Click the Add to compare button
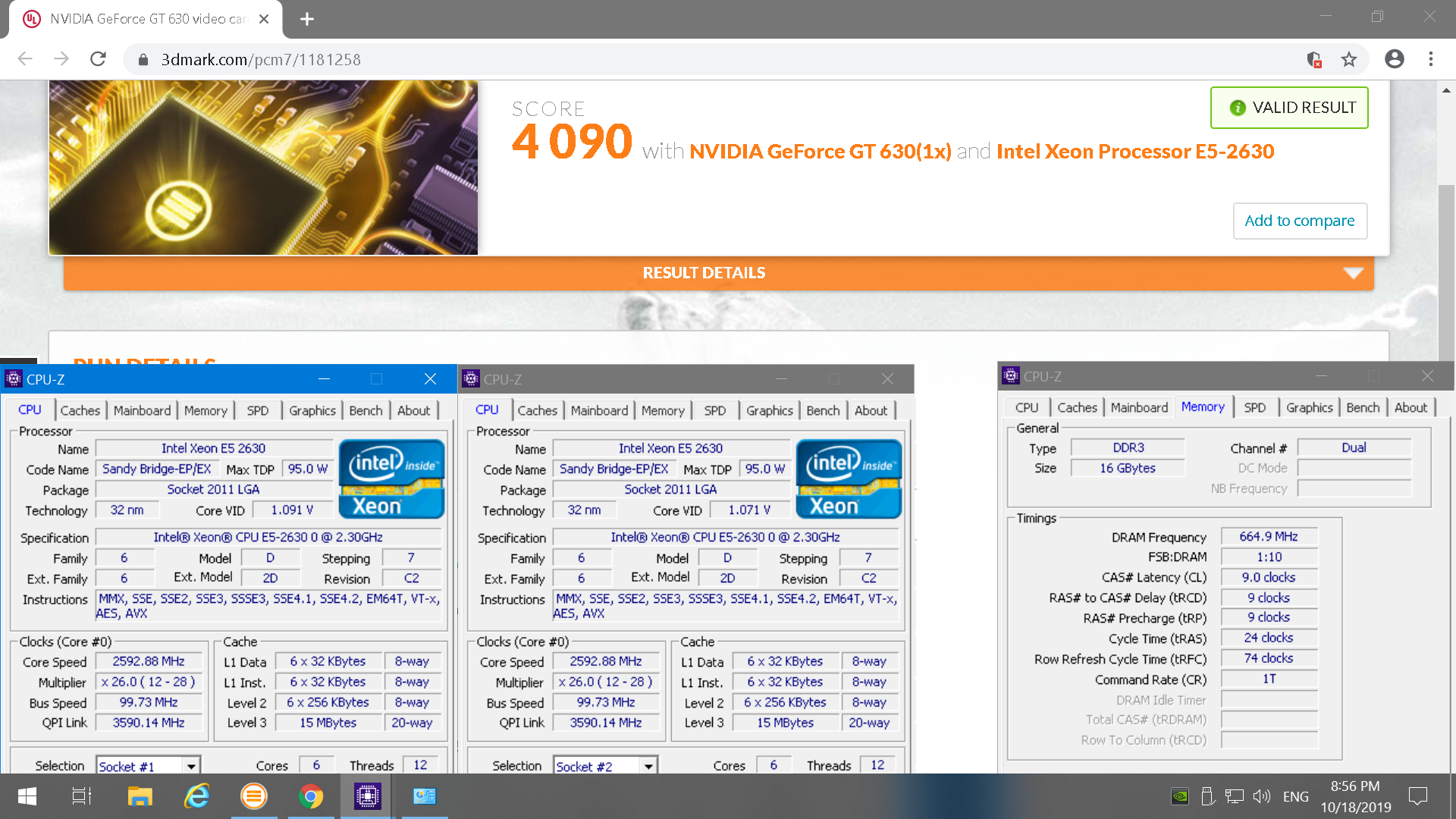This screenshot has height=819, width=1456. [1300, 221]
